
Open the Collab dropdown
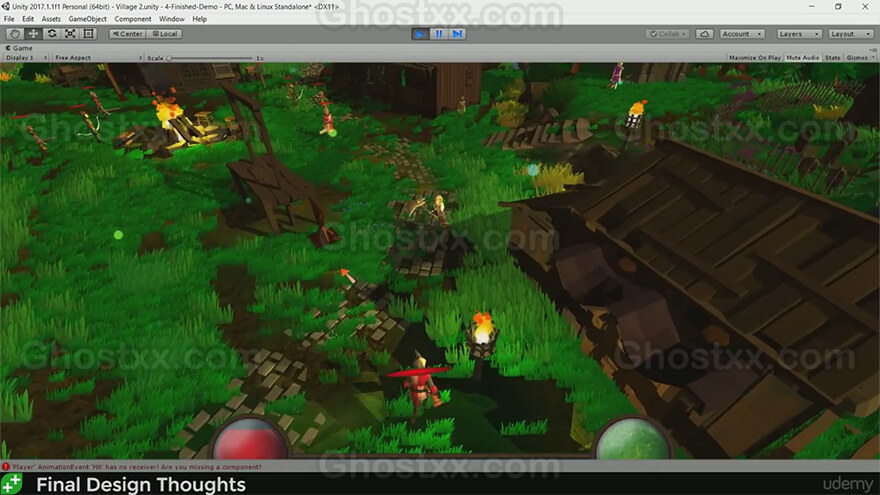coord(667,34)
